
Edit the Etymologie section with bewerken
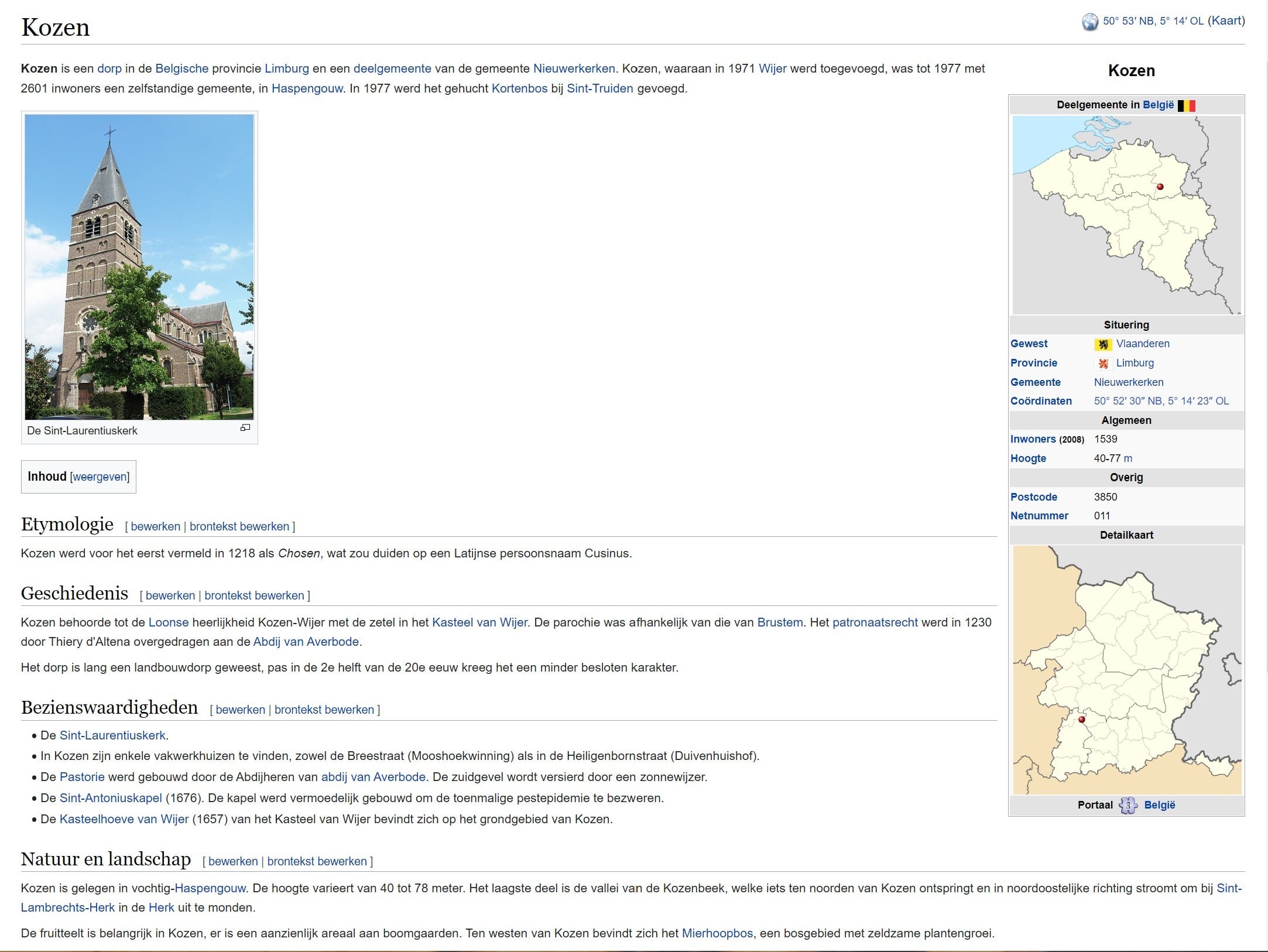(x=156, y=526)
